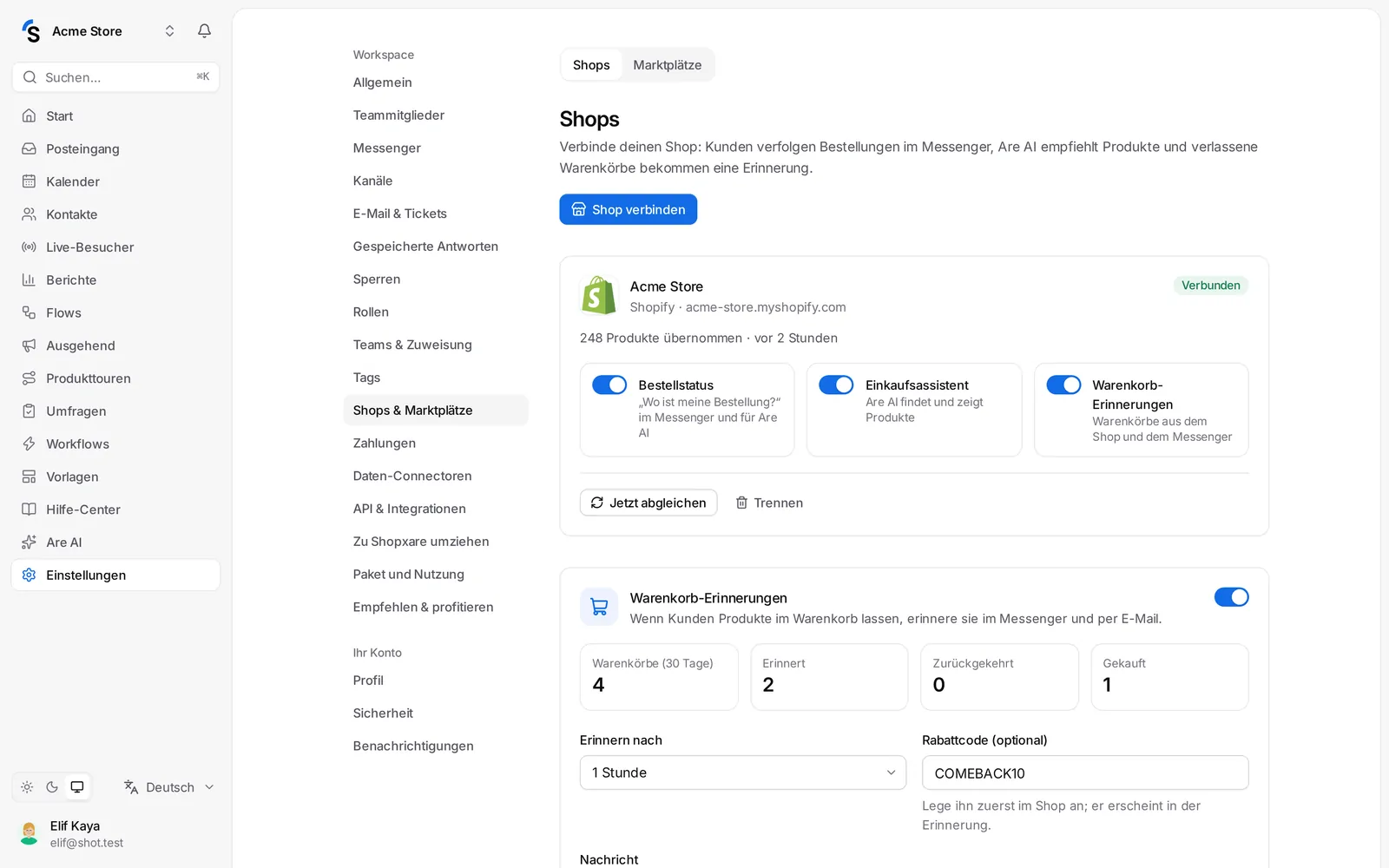The width and height of the screenshot is (1389, 868).
Task: Disable Warenkorb-Erinnerungen in the Acme Store card
Action: pos(1063,385)
